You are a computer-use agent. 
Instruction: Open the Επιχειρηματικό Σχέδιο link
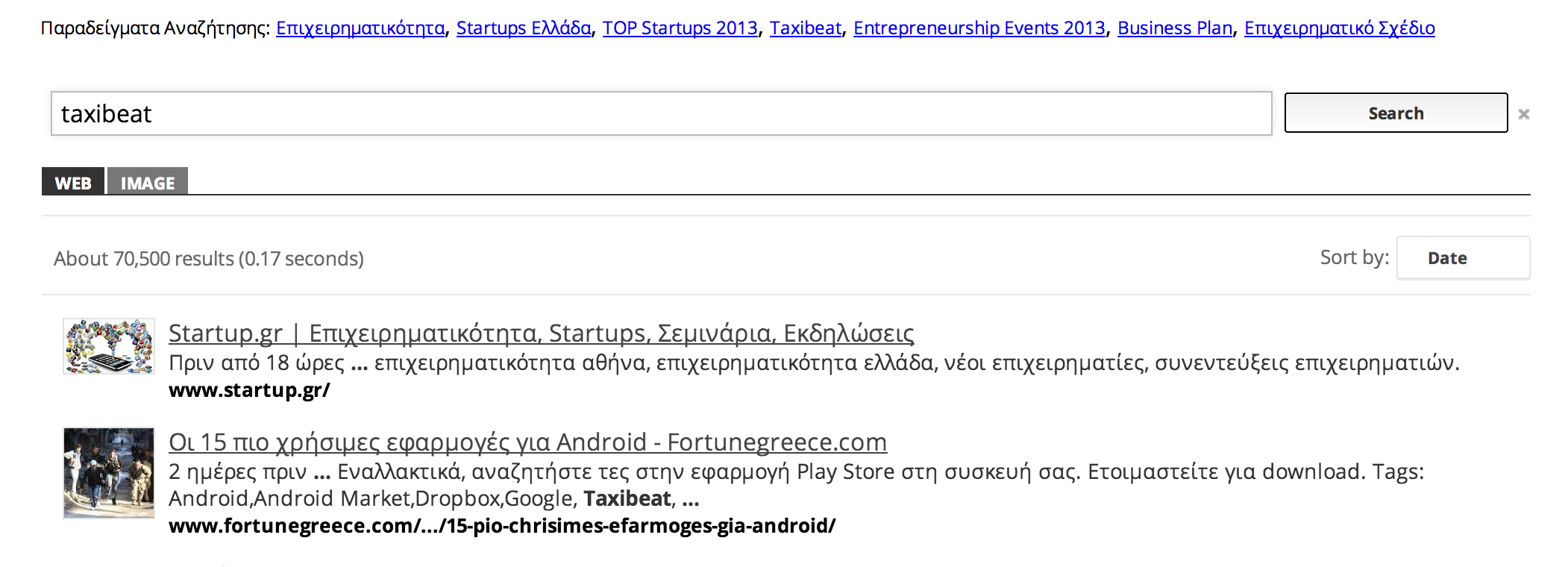tap(1339, 28)
